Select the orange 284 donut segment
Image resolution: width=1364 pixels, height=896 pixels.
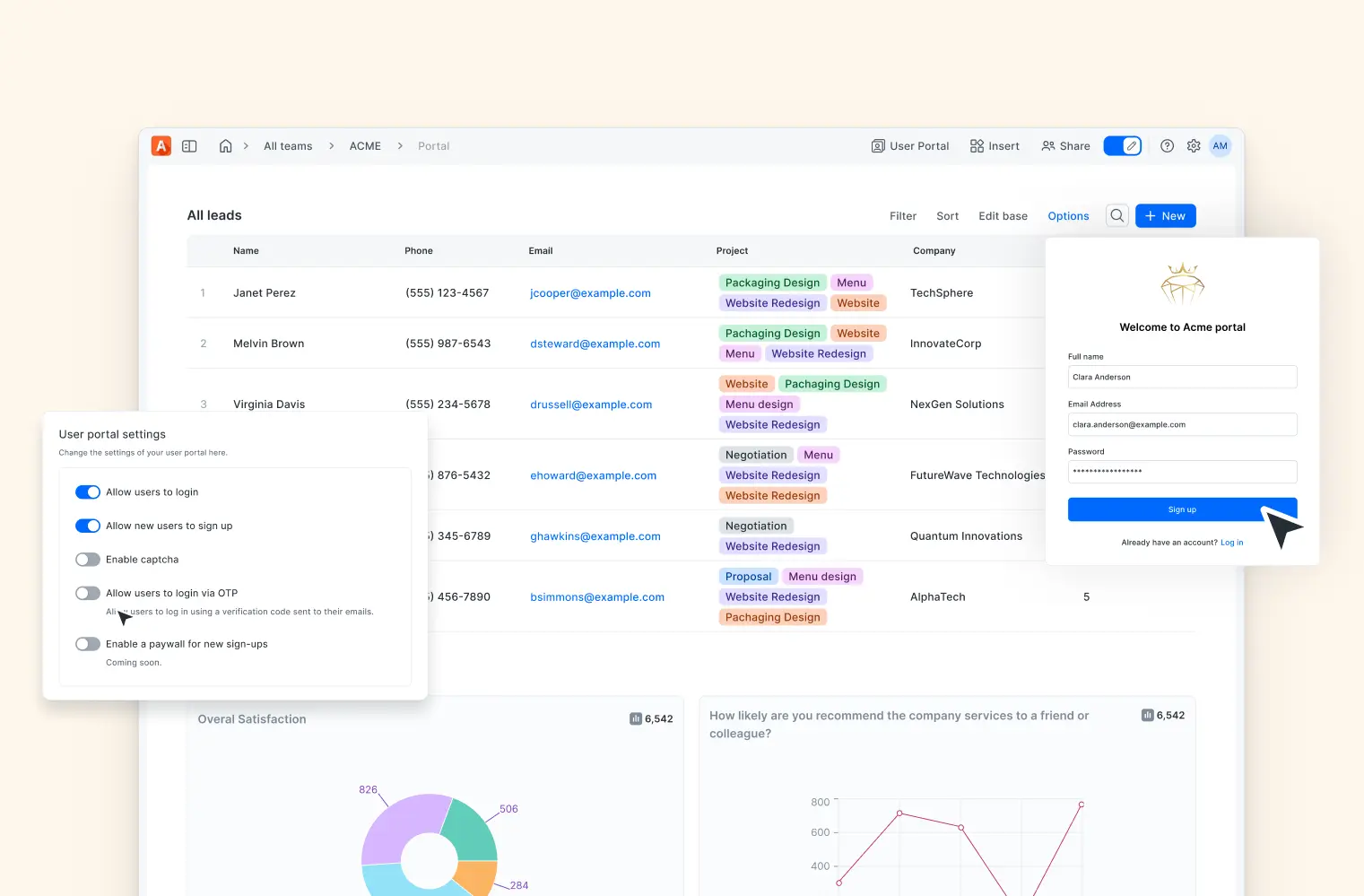(476, 878)
